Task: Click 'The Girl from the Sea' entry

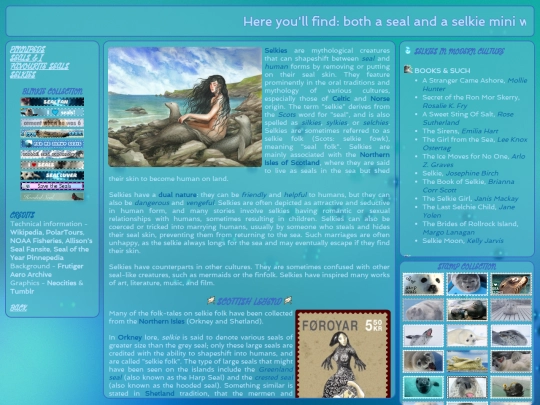Action: (475, 143)
